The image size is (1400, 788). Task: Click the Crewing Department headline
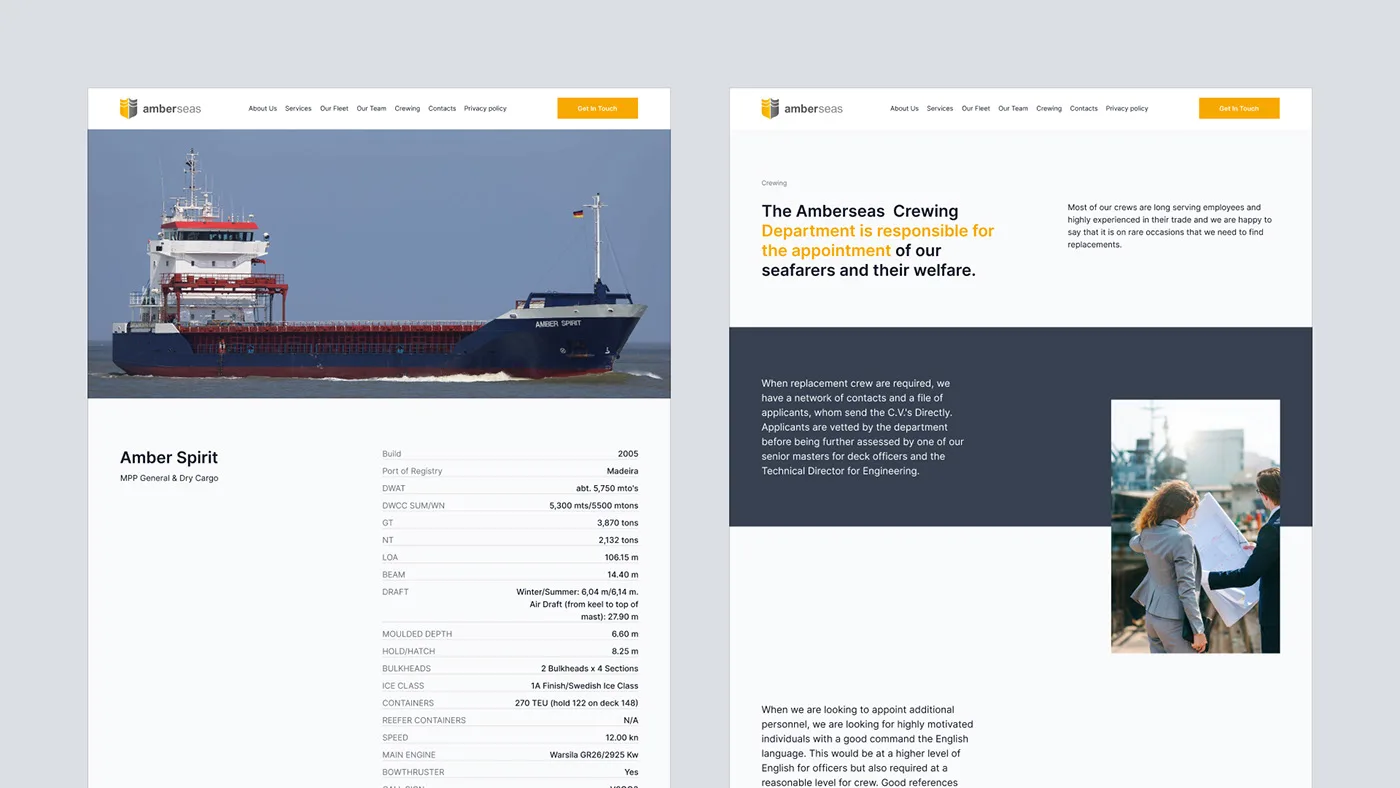(878, 240)
